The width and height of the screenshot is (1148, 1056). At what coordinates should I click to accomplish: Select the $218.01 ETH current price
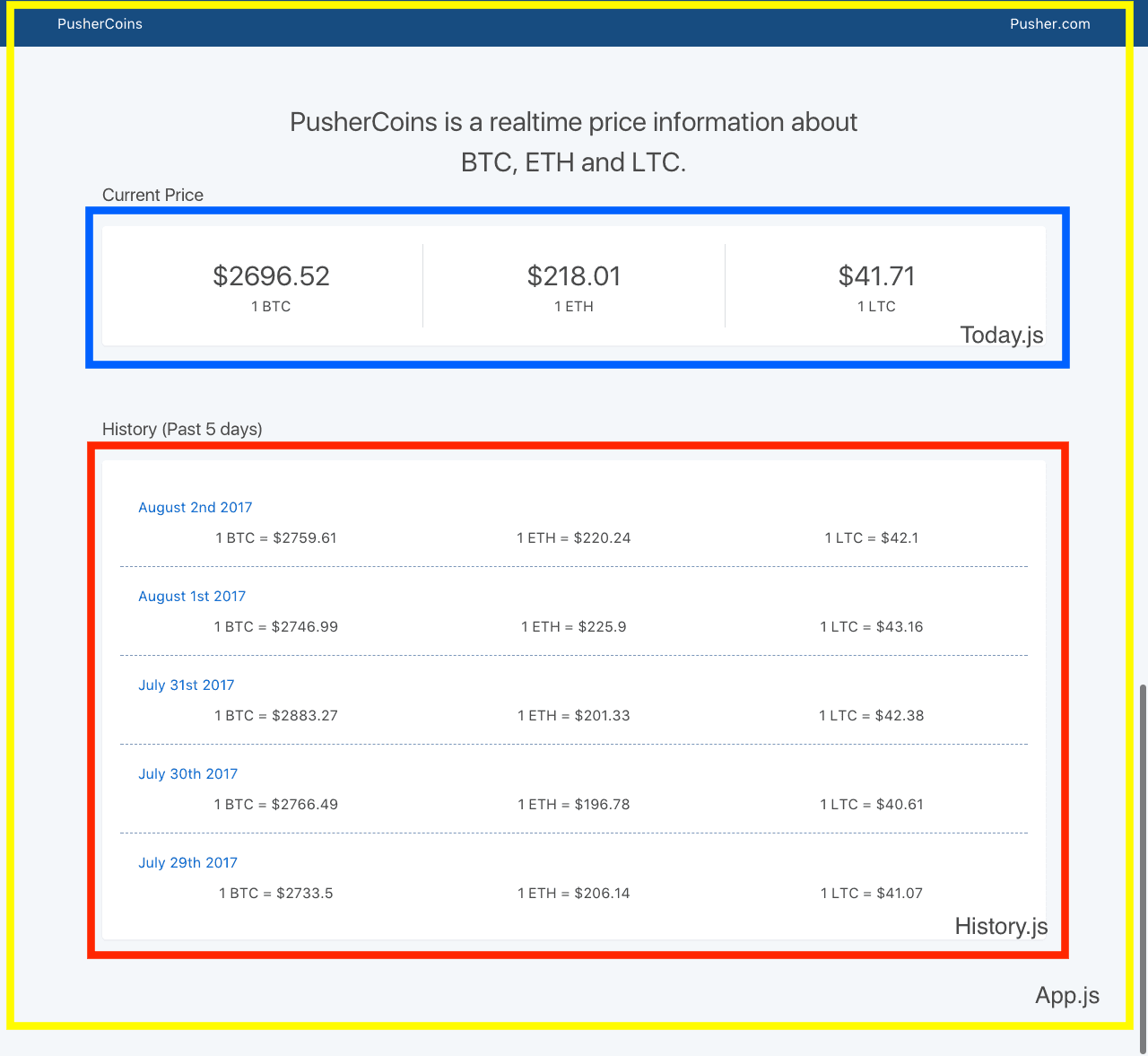click(573, 276)
